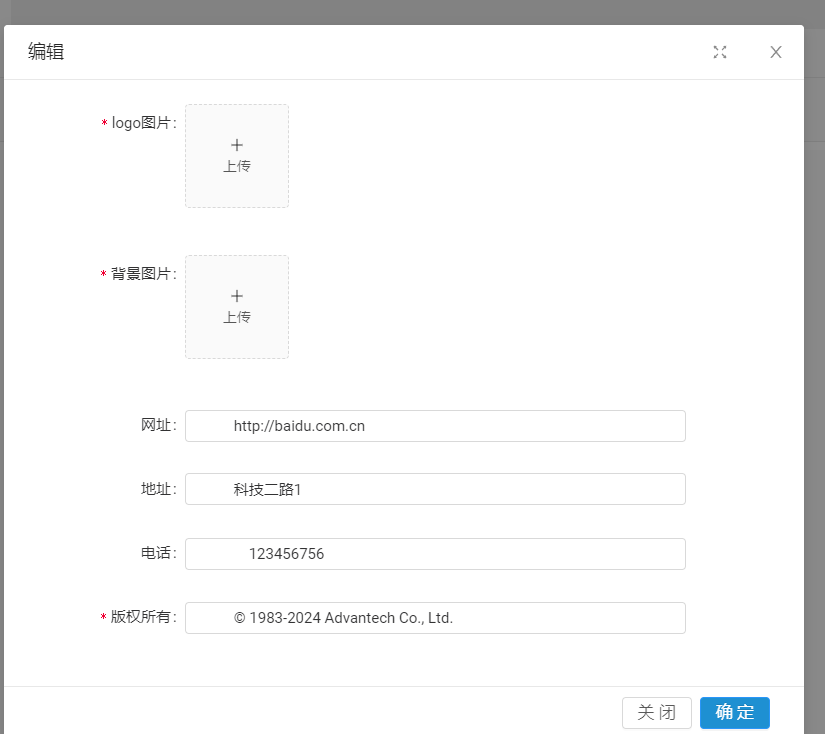Focus the 网址 field with http://baidu.com.cn

pyautogui.click(x=435, y=426)
